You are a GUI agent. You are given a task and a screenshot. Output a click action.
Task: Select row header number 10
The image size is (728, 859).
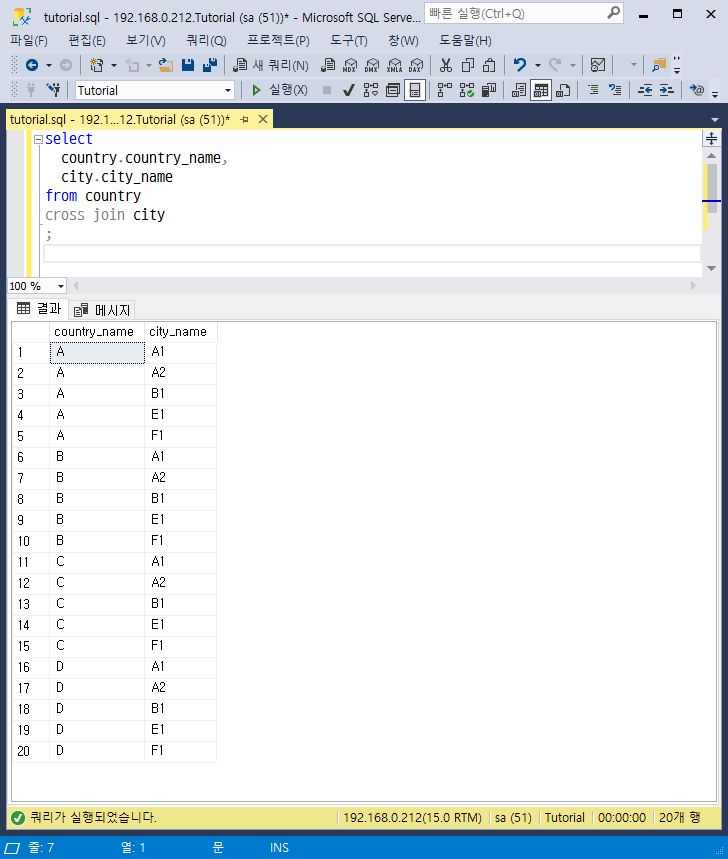pyautogui.click(x=31, y=541)
